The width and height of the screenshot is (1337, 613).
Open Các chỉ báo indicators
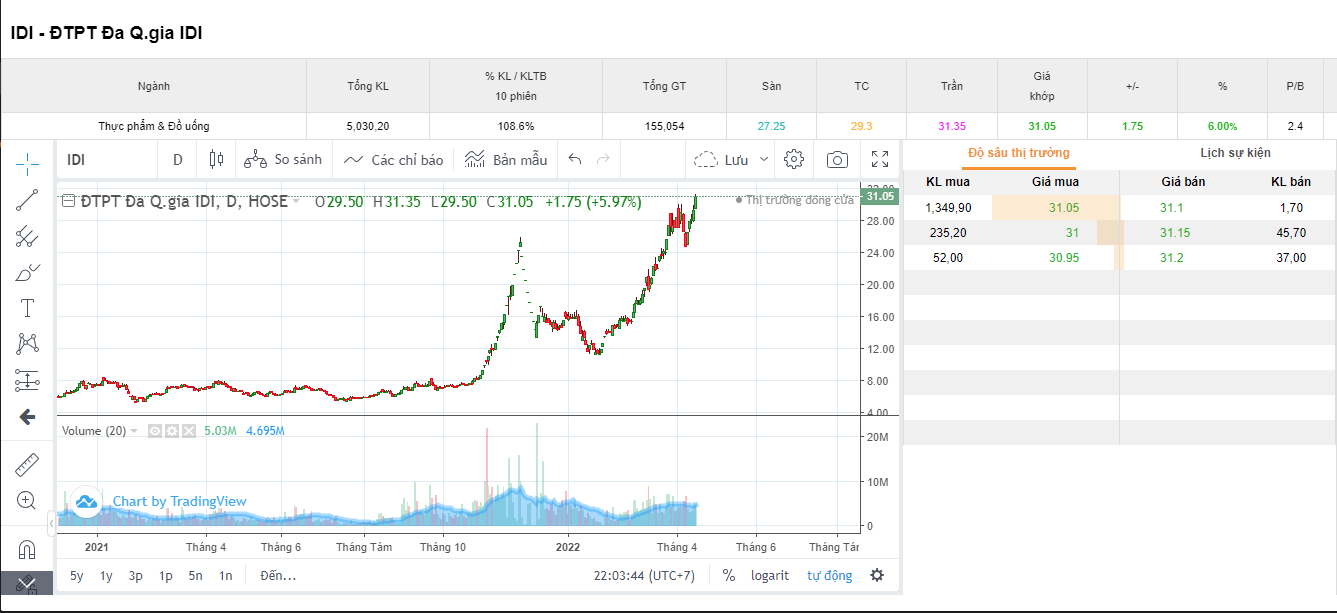point(394,159)
